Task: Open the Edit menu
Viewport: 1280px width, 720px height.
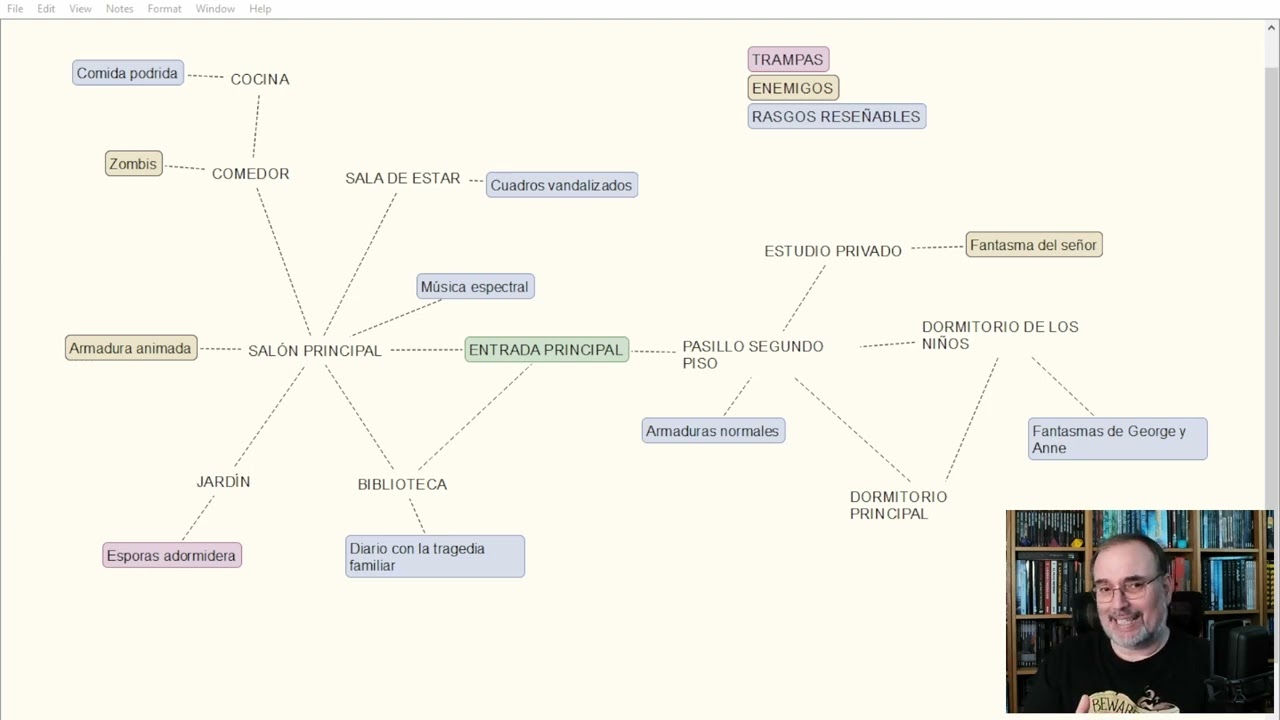Action: coord(46,9)
